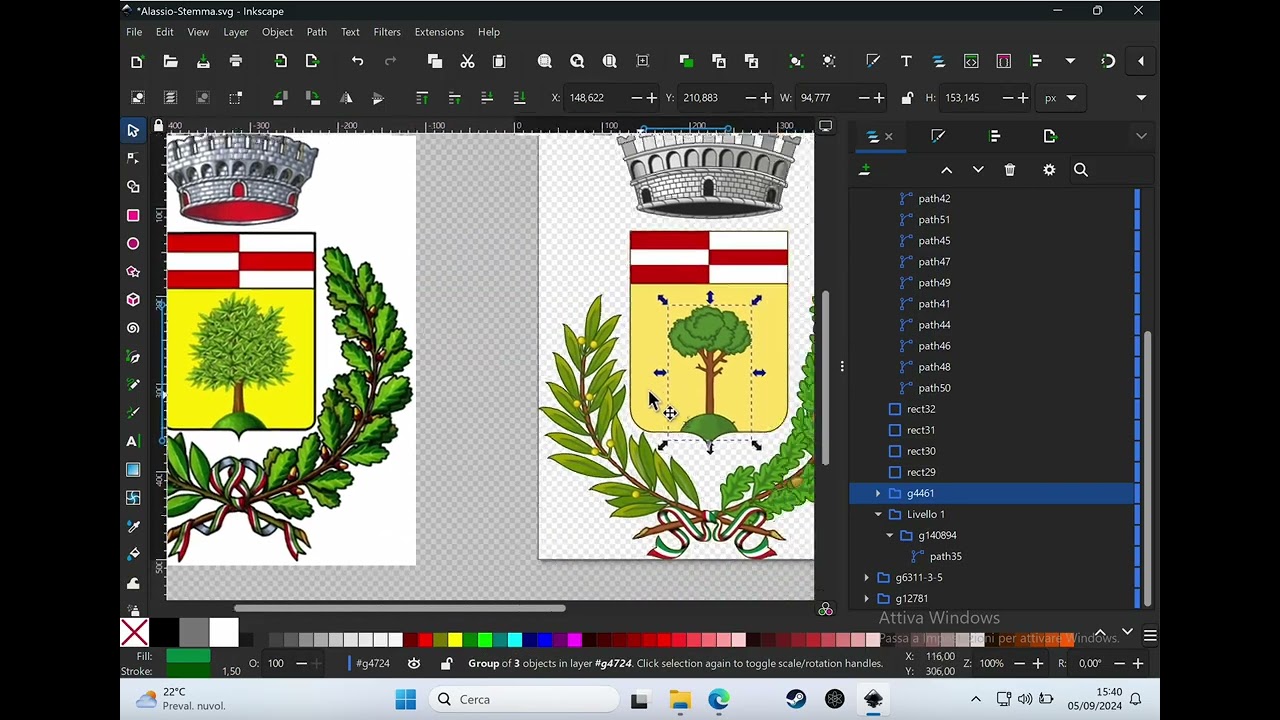The width and height of the screenshot is (1280, 720).
Task: Toggle guide lock at ruler corner
Action: [x=158, y=126]
